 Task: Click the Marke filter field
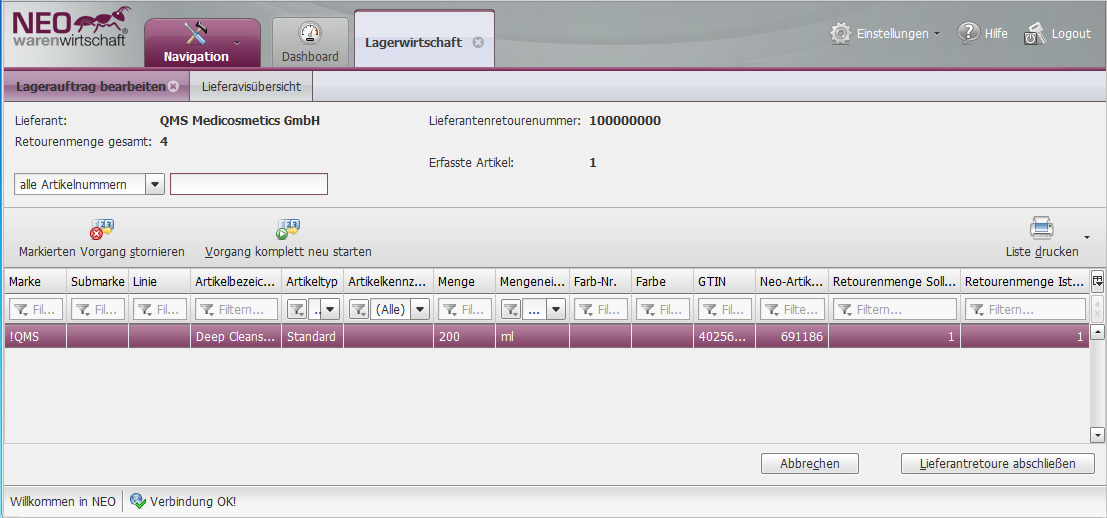point(35,309)
